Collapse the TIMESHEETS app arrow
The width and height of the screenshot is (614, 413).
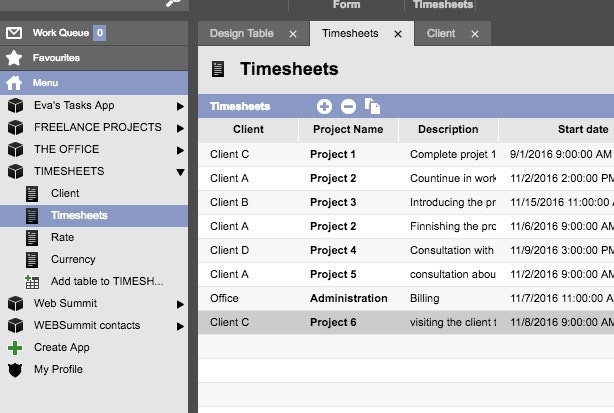coord(180,172)
